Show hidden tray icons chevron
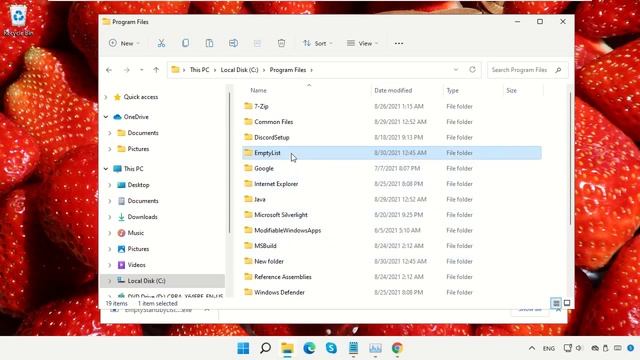The width and height of the screenshot is (640, 360). pyautogui.click(x=532, y=348)
